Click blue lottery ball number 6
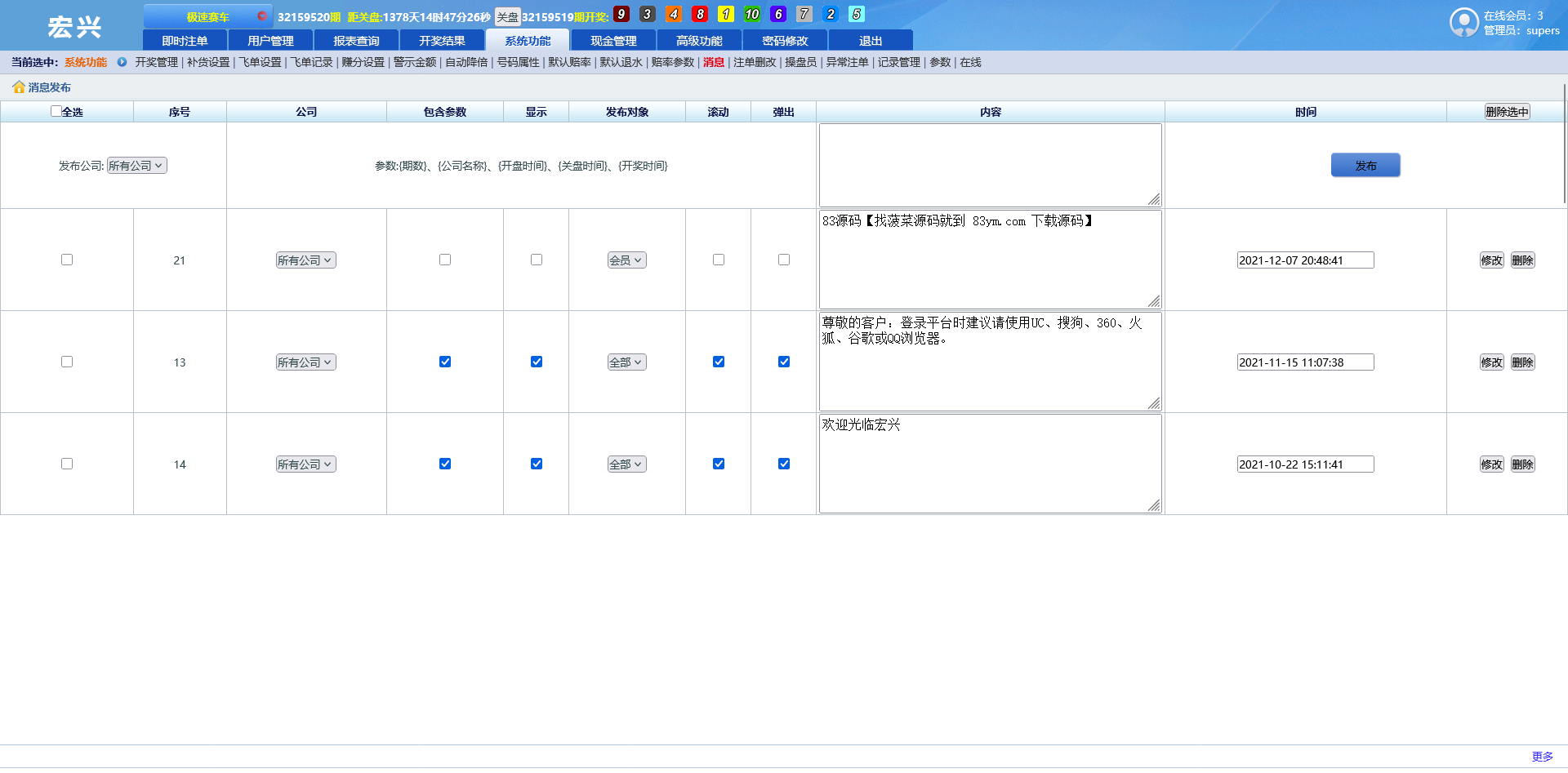Image resolution: width=1568 pixels, height=773 pixels. click(x=778, y=14)
